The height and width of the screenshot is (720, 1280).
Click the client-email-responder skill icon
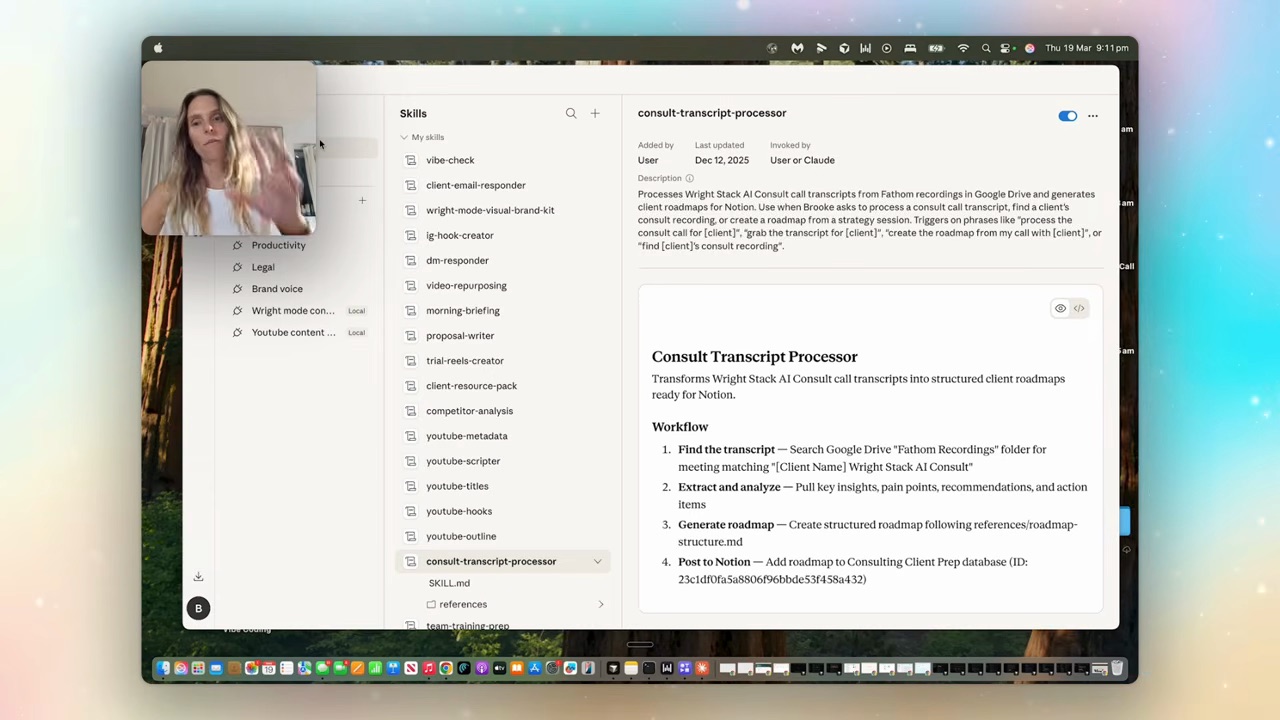coord(411,185)
